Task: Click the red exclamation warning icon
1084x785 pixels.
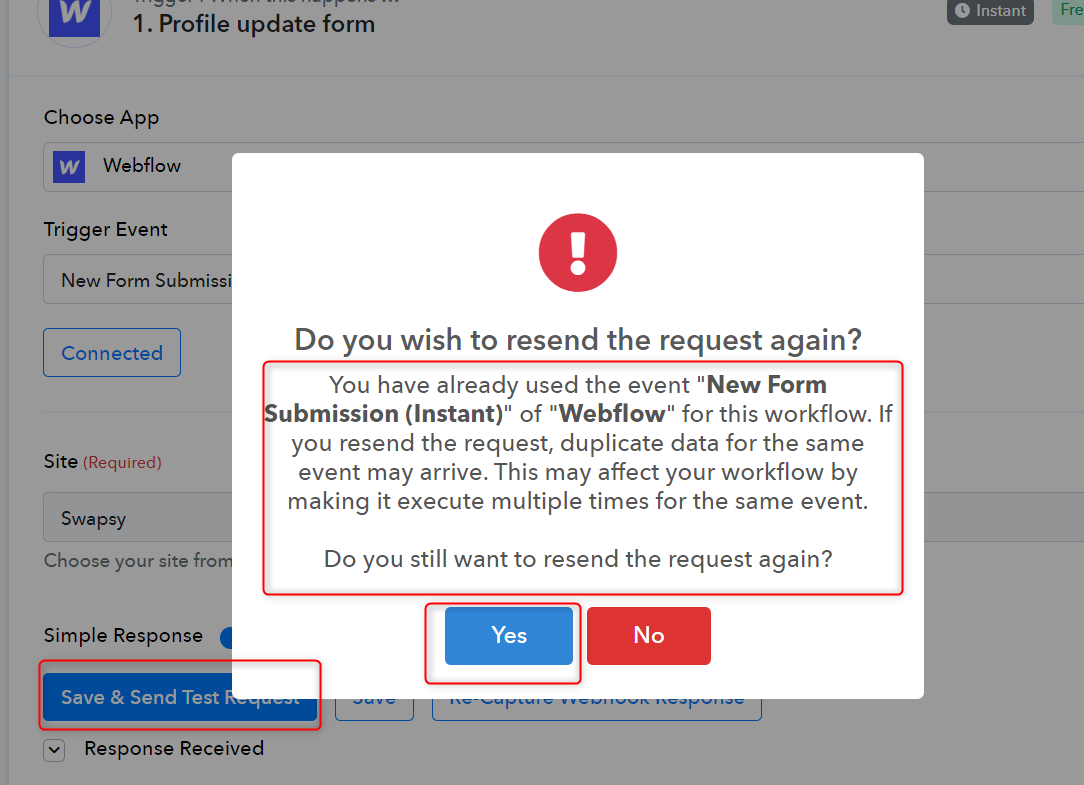Action: (578, 252)
